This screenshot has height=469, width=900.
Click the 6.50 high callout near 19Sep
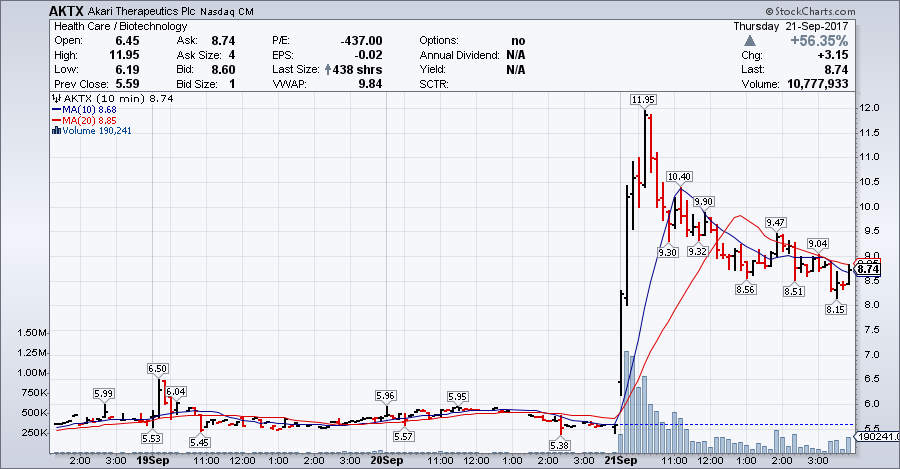coord(157,369)
